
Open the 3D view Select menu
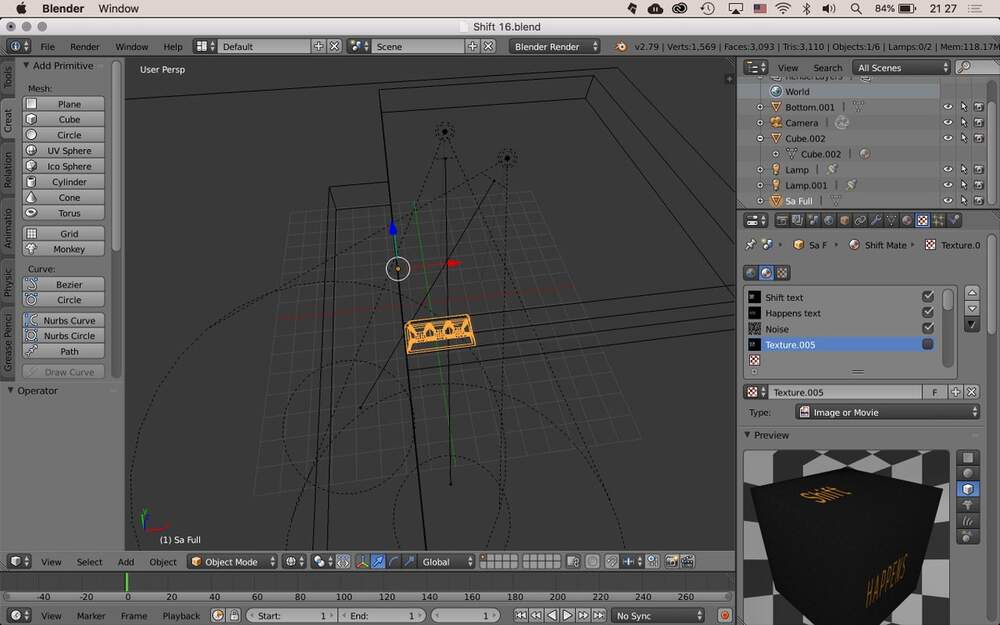tap(89, 562)
